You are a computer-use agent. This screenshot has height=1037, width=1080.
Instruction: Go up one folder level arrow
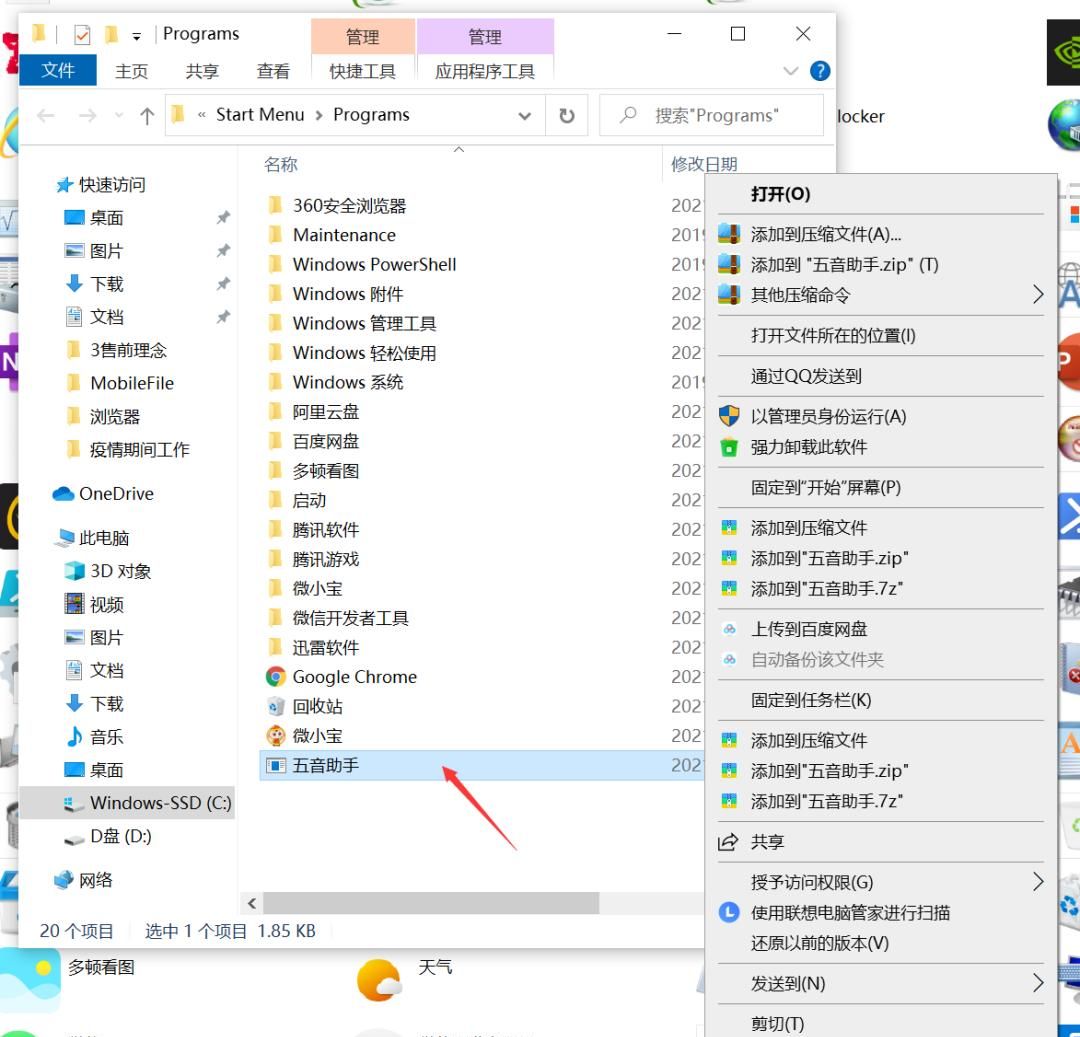[x=147, y=116]
